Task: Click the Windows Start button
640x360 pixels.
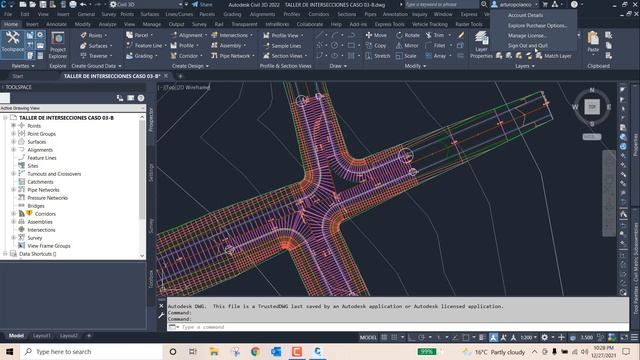Action: pos(9,351)
